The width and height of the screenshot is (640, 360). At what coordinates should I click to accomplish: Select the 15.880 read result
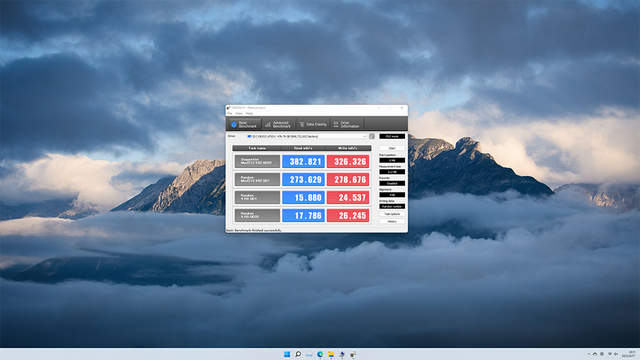(303, 197)
